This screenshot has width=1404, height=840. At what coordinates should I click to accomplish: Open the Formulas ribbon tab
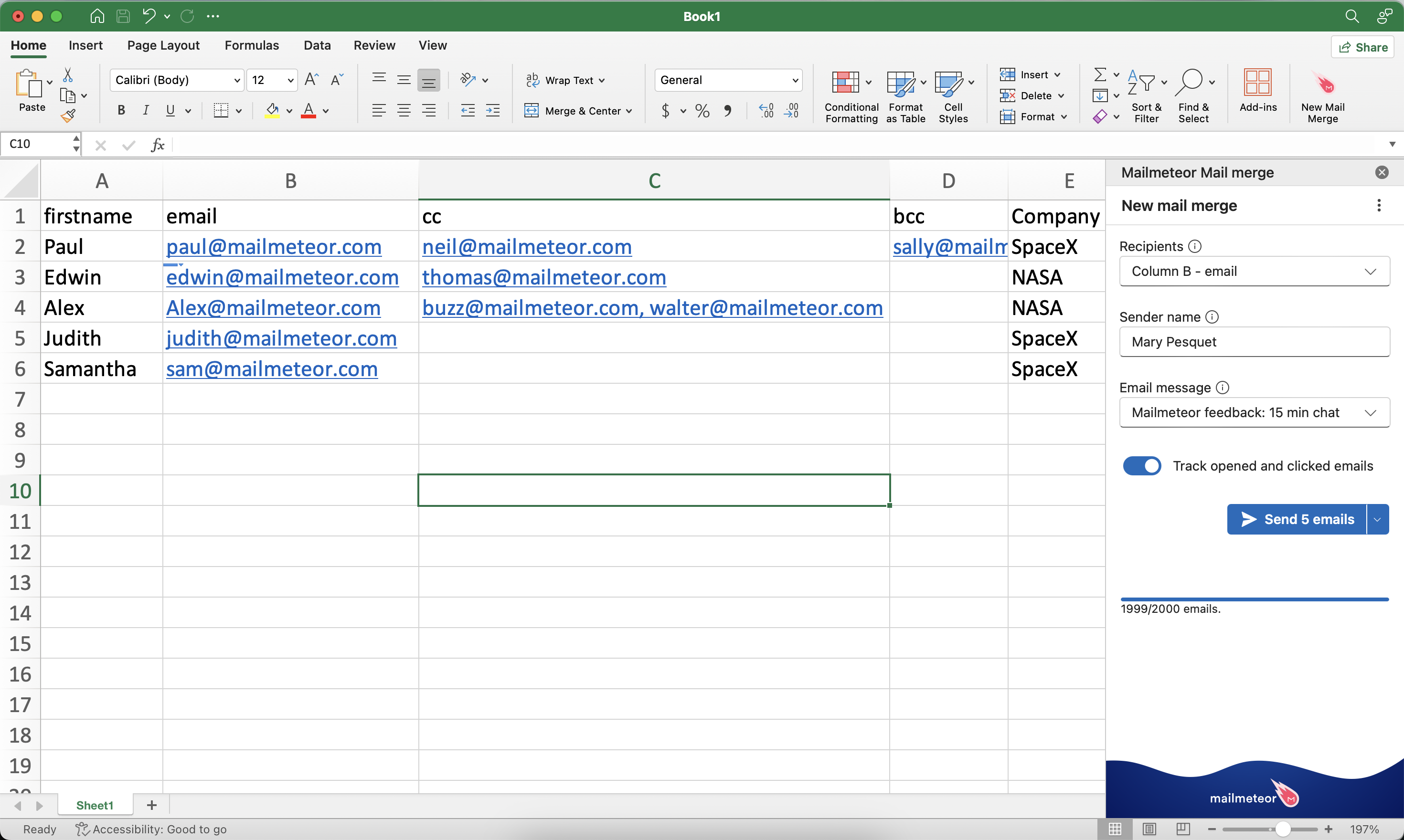point(252,45)
